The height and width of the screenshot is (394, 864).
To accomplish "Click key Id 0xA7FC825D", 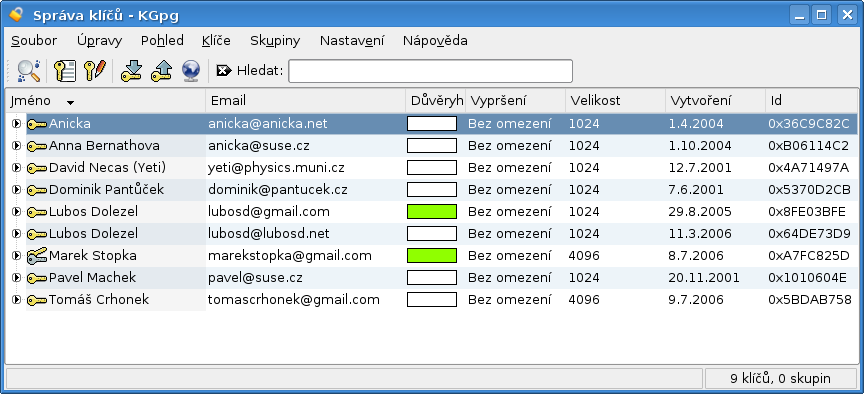I will coord(809,256).
